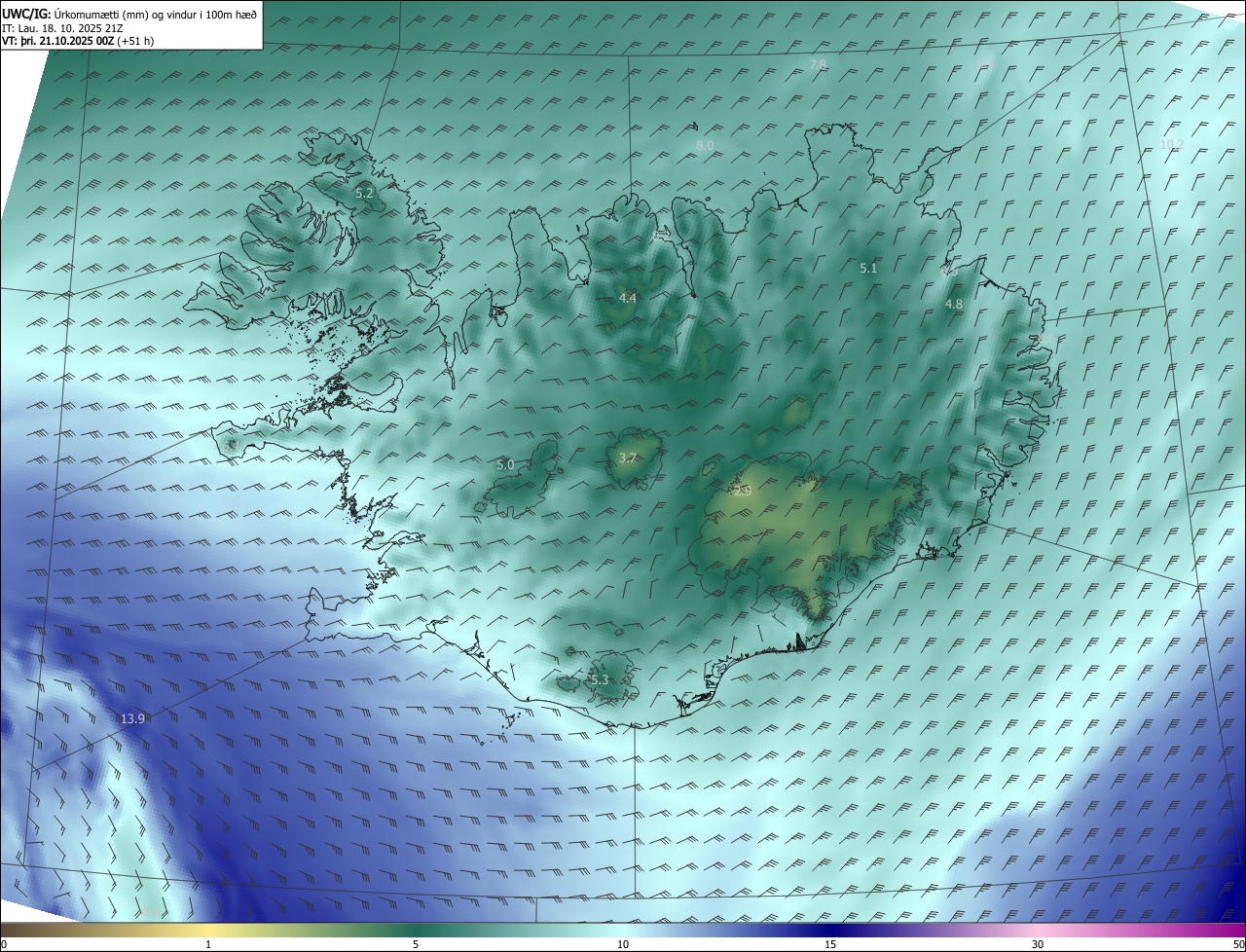Click the 4.8 value in east Iceland
The width and height of the screenshot is (1246, 952).
954,304
